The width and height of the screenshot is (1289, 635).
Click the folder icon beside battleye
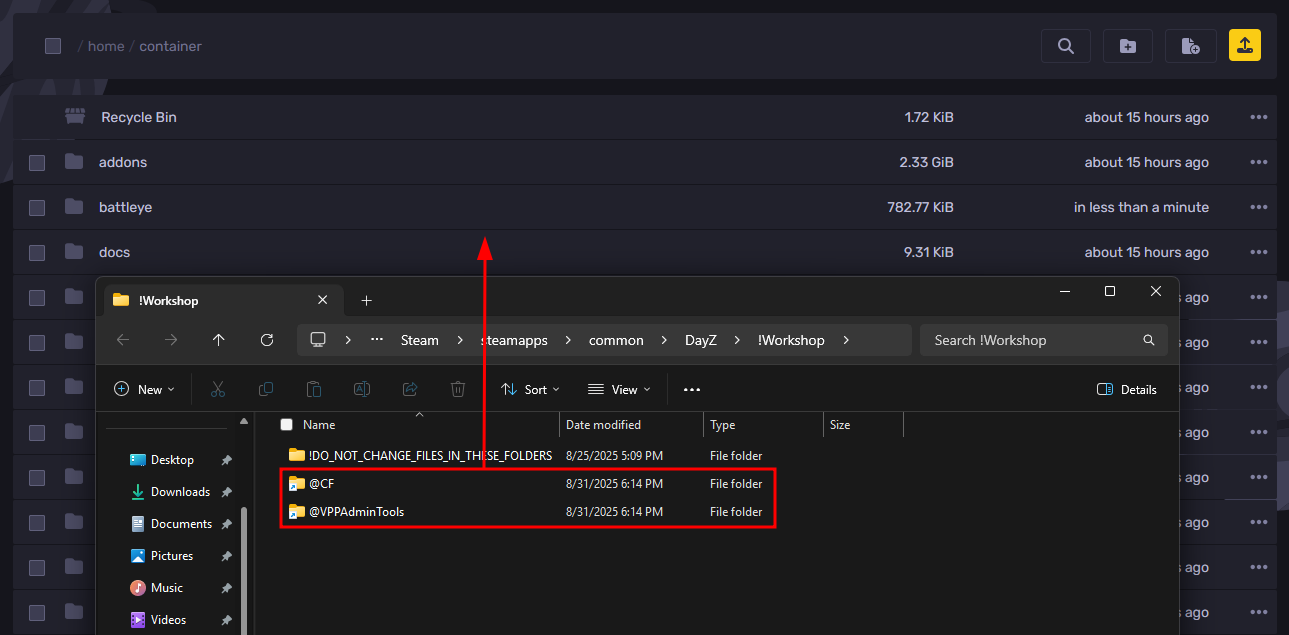[x=74, y=207]
